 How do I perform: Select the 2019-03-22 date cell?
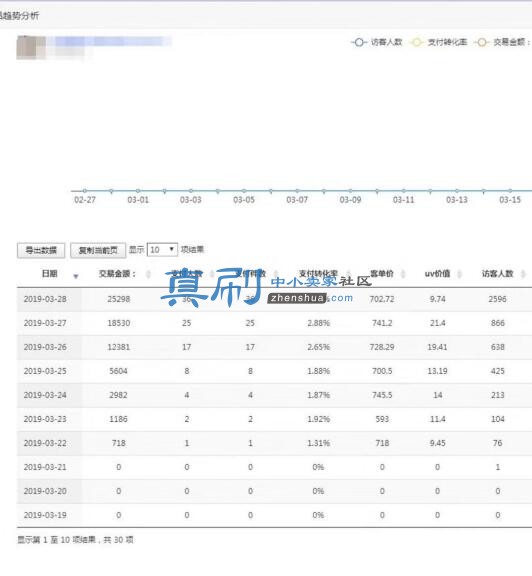tap(45, 443)
